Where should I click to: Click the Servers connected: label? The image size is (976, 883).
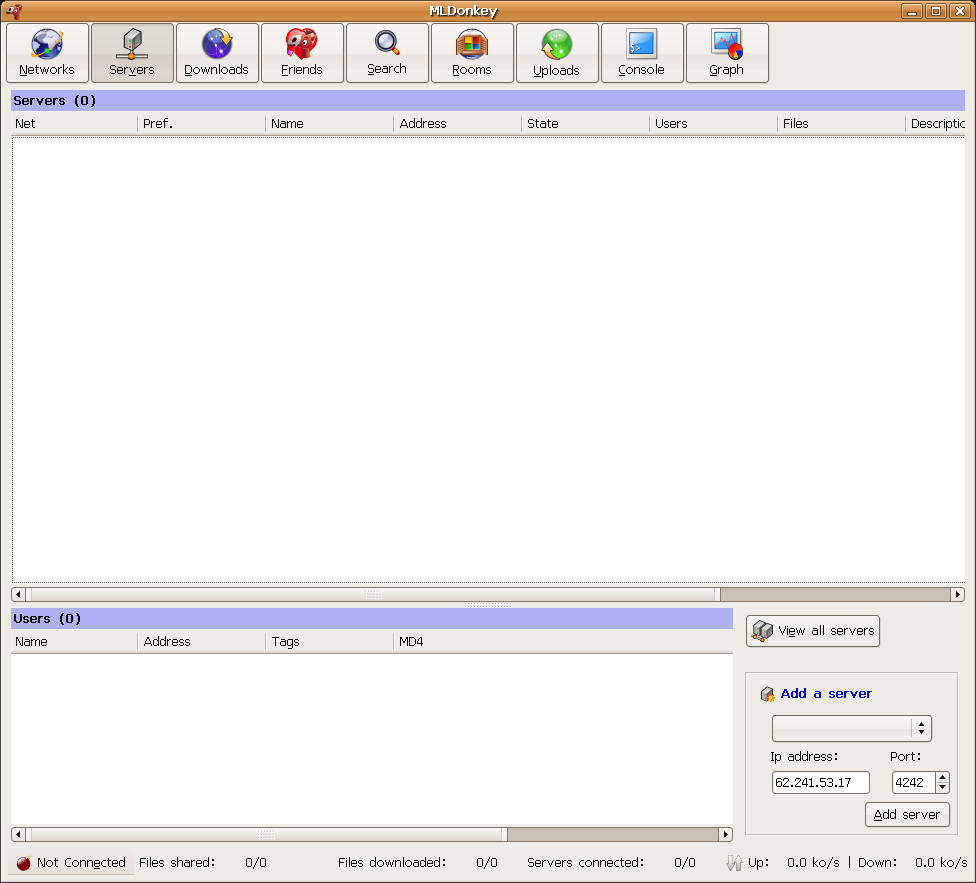(585, 863)
